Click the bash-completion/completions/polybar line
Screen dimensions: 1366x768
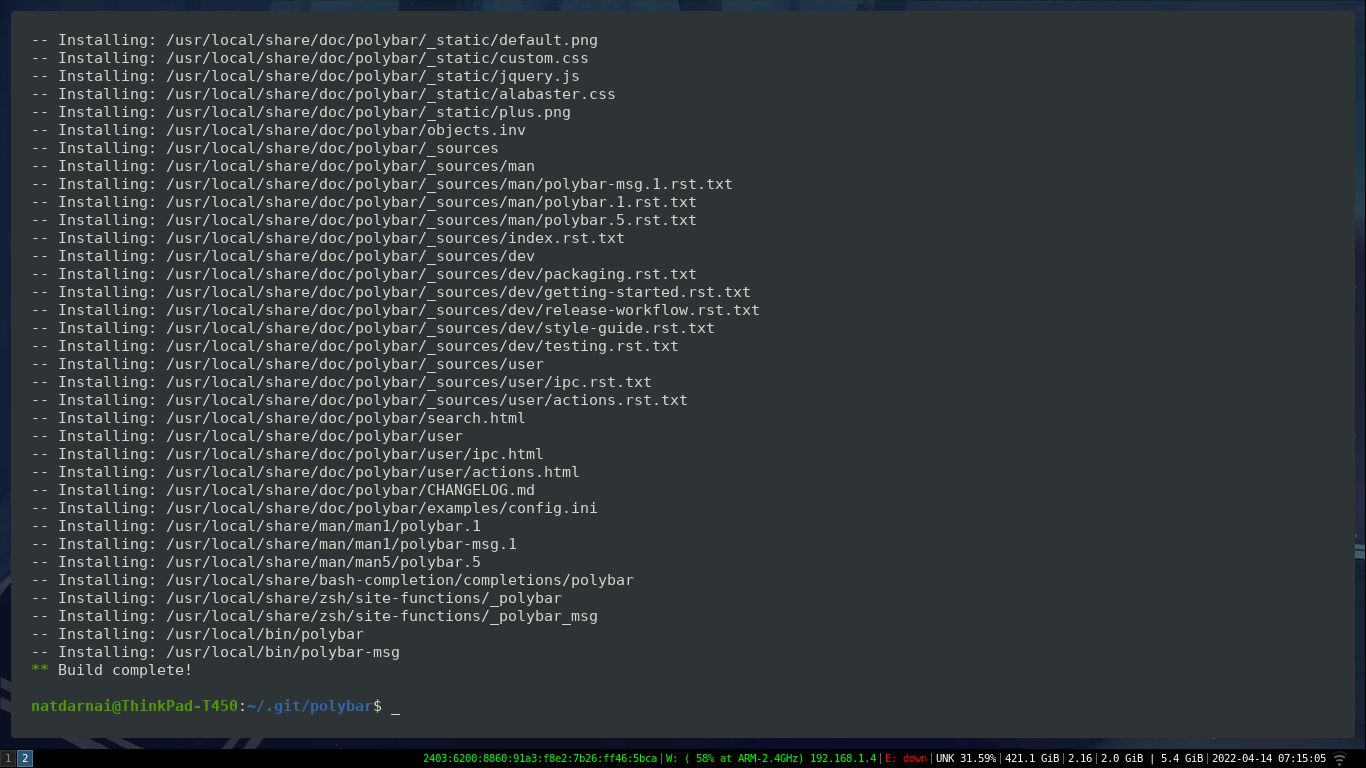pyautogui.click(x=332, y=580)
